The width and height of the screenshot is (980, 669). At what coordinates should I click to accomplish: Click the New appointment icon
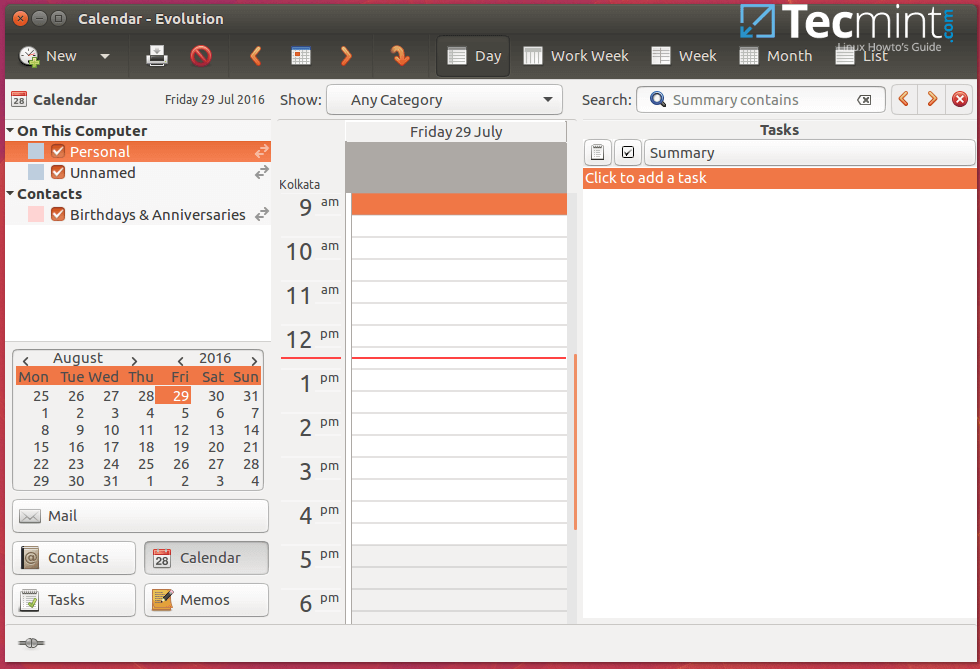(x=29, y=56)
